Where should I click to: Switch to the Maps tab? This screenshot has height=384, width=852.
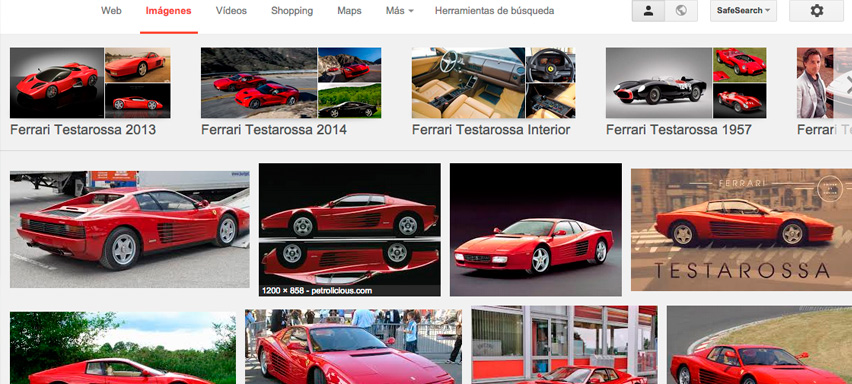349,11
